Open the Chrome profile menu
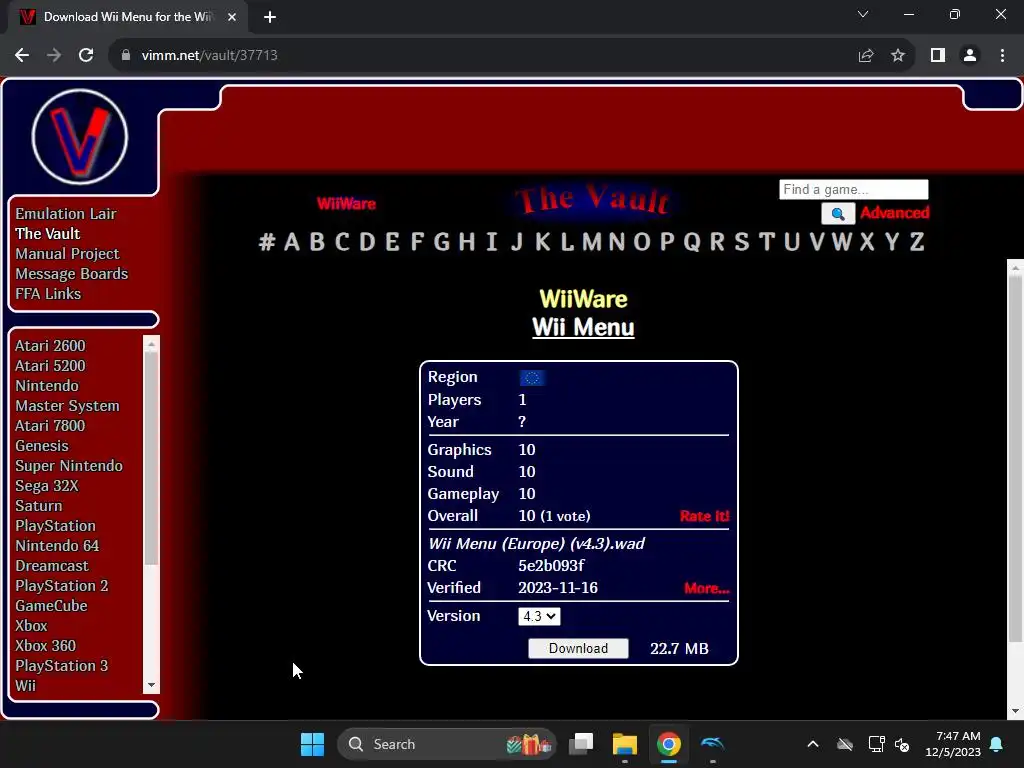Image resolution: width=1024 pixels, height=768 pixels. tap(970, 56)
